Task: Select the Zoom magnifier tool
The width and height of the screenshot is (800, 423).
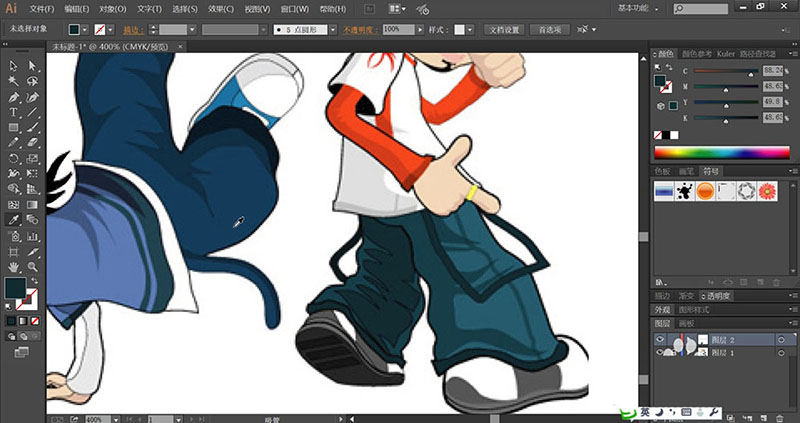Action: click(32, 267)
